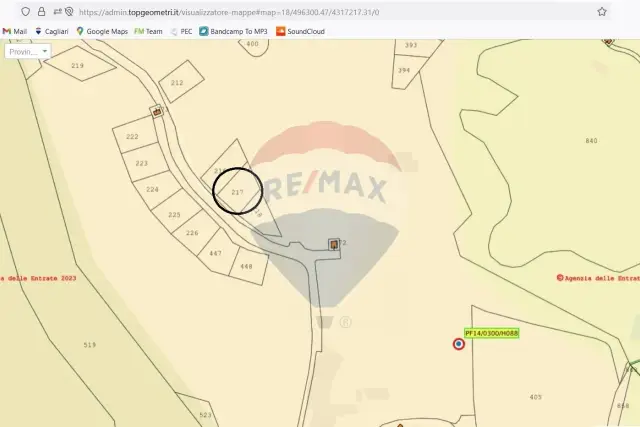Select parcel 223 on the map
Screen dimensions: 640x427
tap(142, 163)
